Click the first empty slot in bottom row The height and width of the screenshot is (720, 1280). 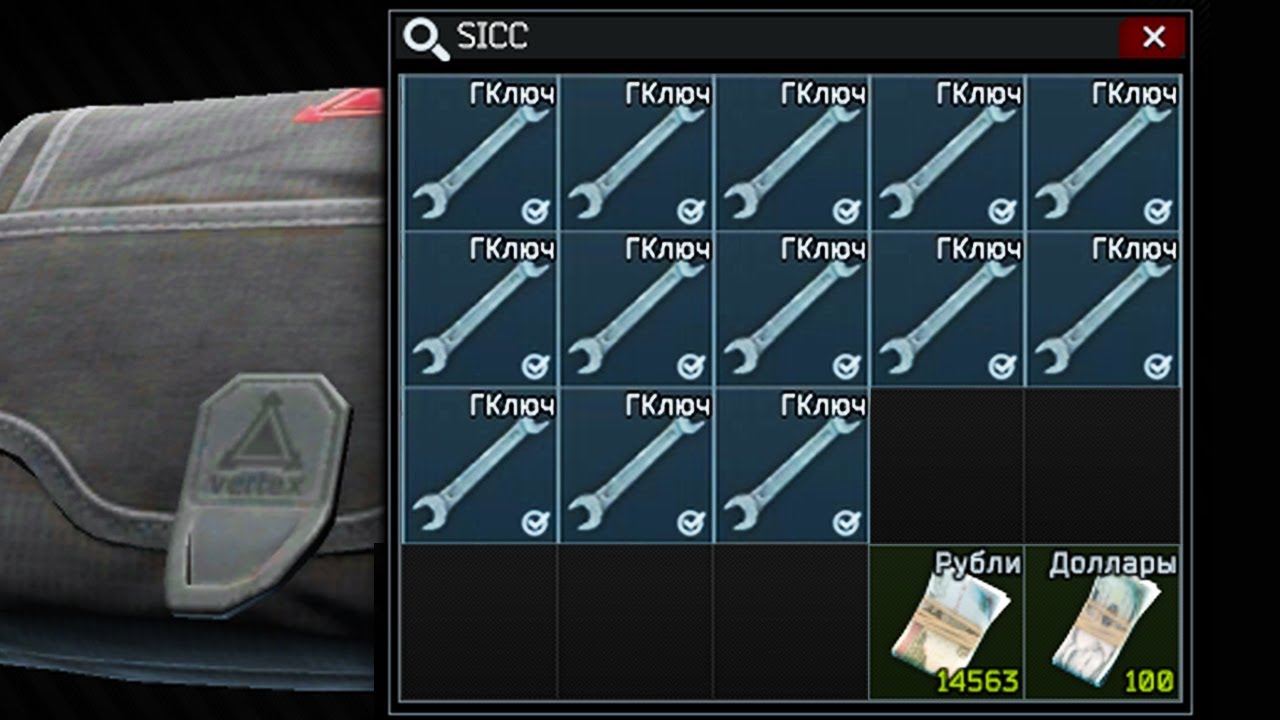coord(480,621)
